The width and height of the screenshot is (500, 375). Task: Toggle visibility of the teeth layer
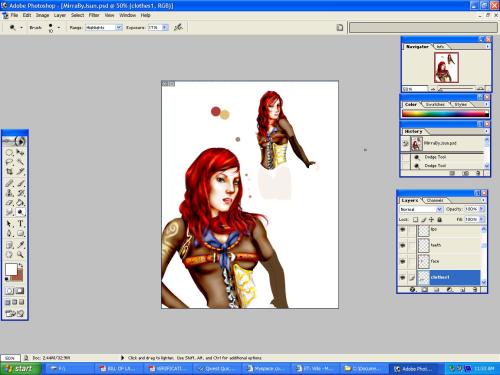point(403,245)
